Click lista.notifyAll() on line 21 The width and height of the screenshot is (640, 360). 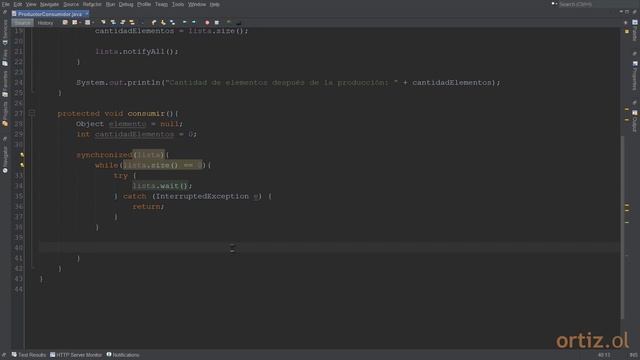137,51
